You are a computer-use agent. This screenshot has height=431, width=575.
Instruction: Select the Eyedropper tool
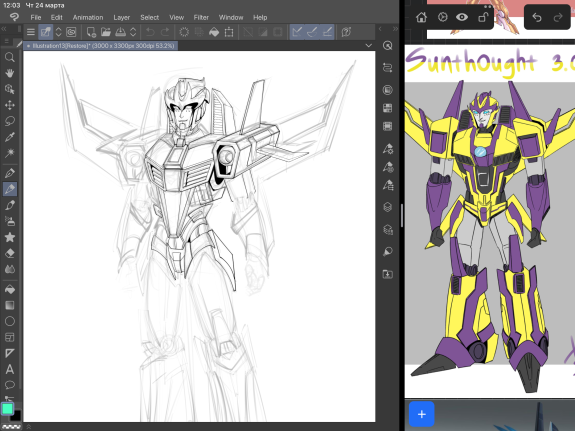pyautogui.click(x=10, y=137)
